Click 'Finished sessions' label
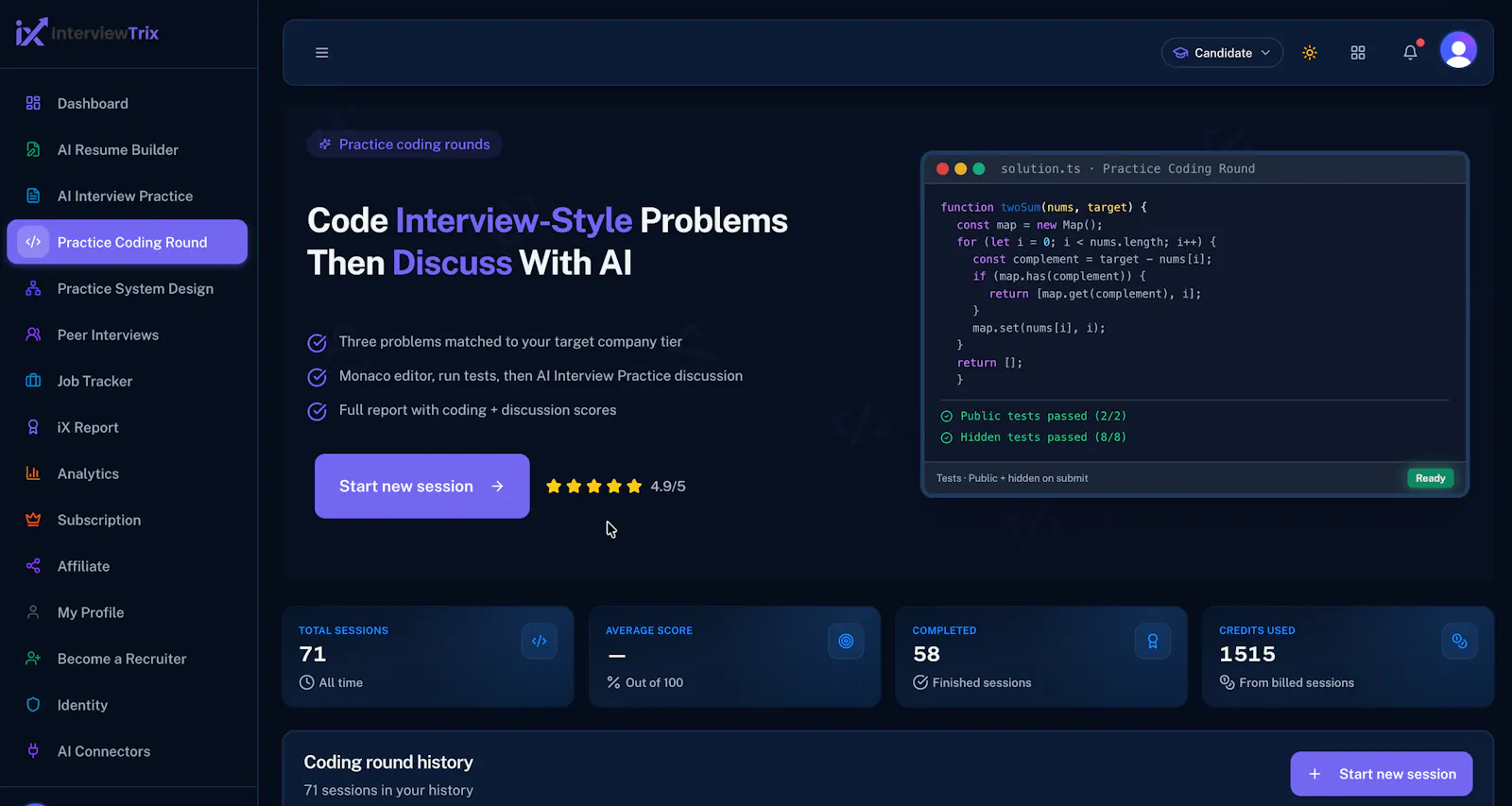Viewport: 1512px width, 806px height. 982,682
